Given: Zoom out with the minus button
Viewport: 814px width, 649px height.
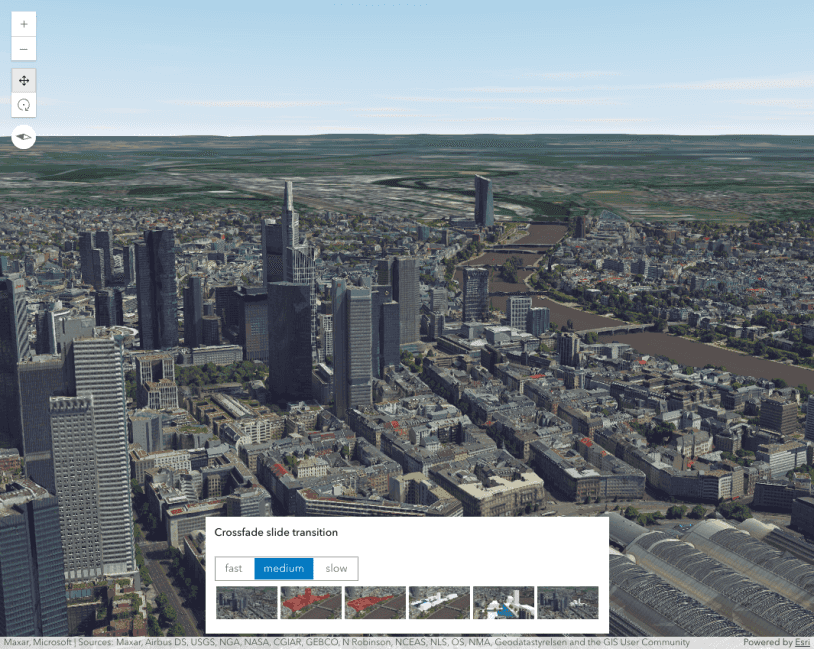Looking at the screenshot, I should [x=24, y=49].
